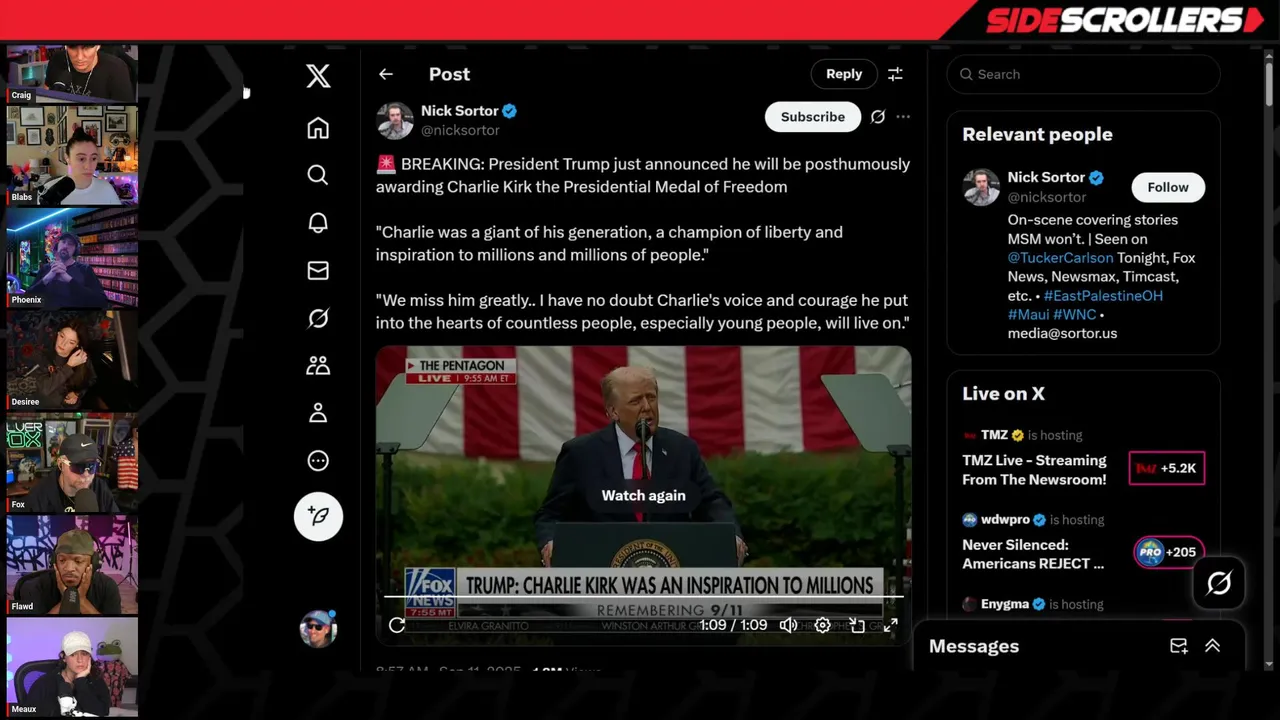Go to Home in the X sidebar

[318, 128]
